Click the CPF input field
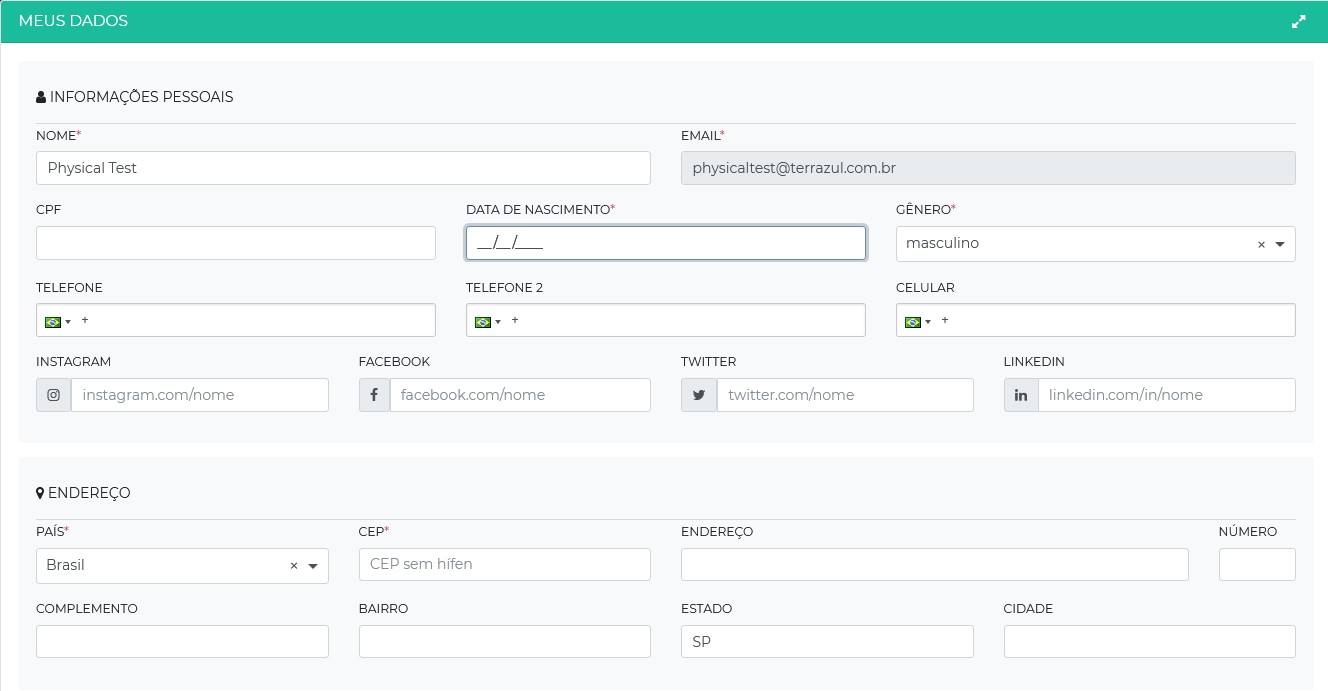The width and height of the screenshot is (1328, 691). (236, 243)
